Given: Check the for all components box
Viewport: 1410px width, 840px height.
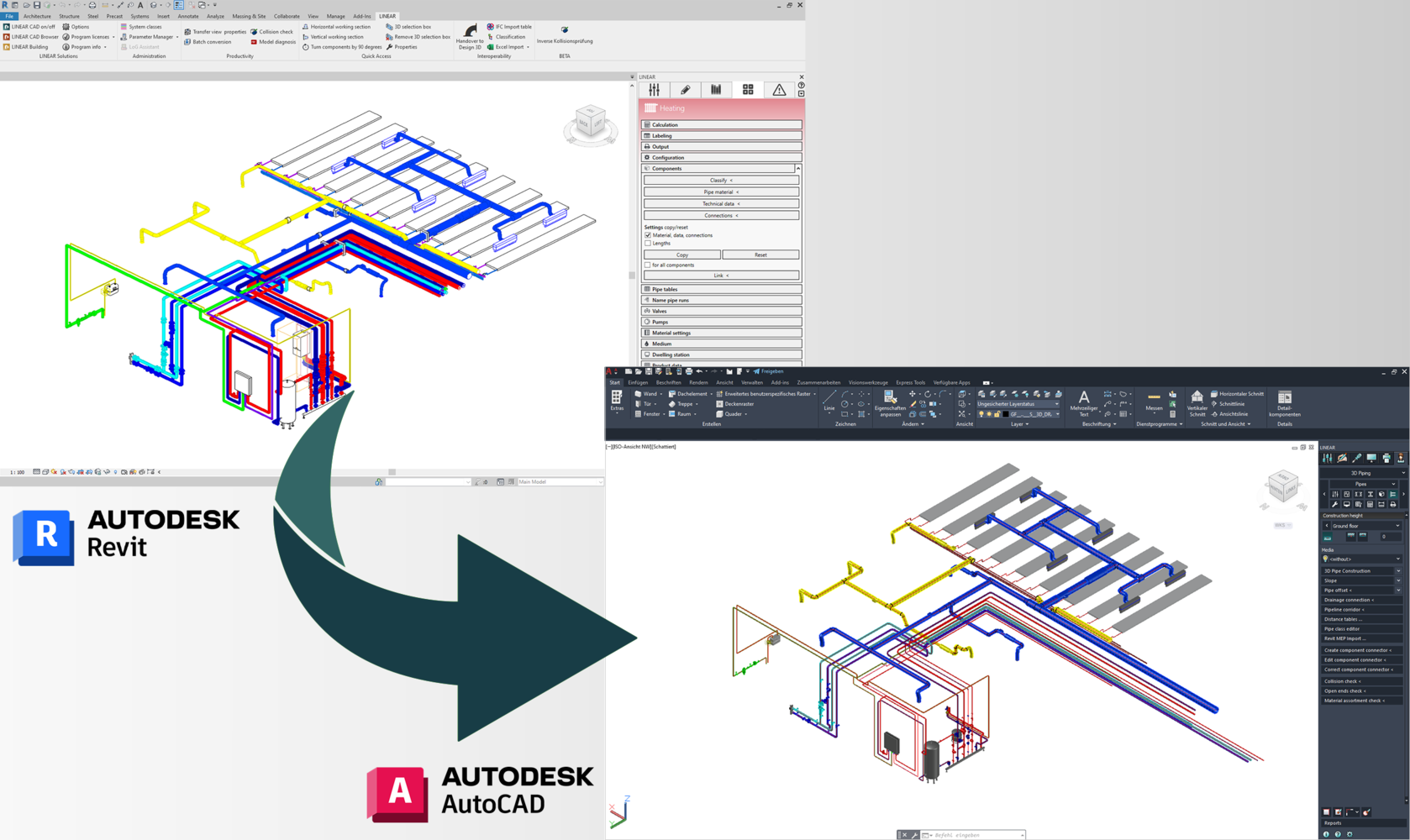Looking at the screenshot, I should (648, 265).
